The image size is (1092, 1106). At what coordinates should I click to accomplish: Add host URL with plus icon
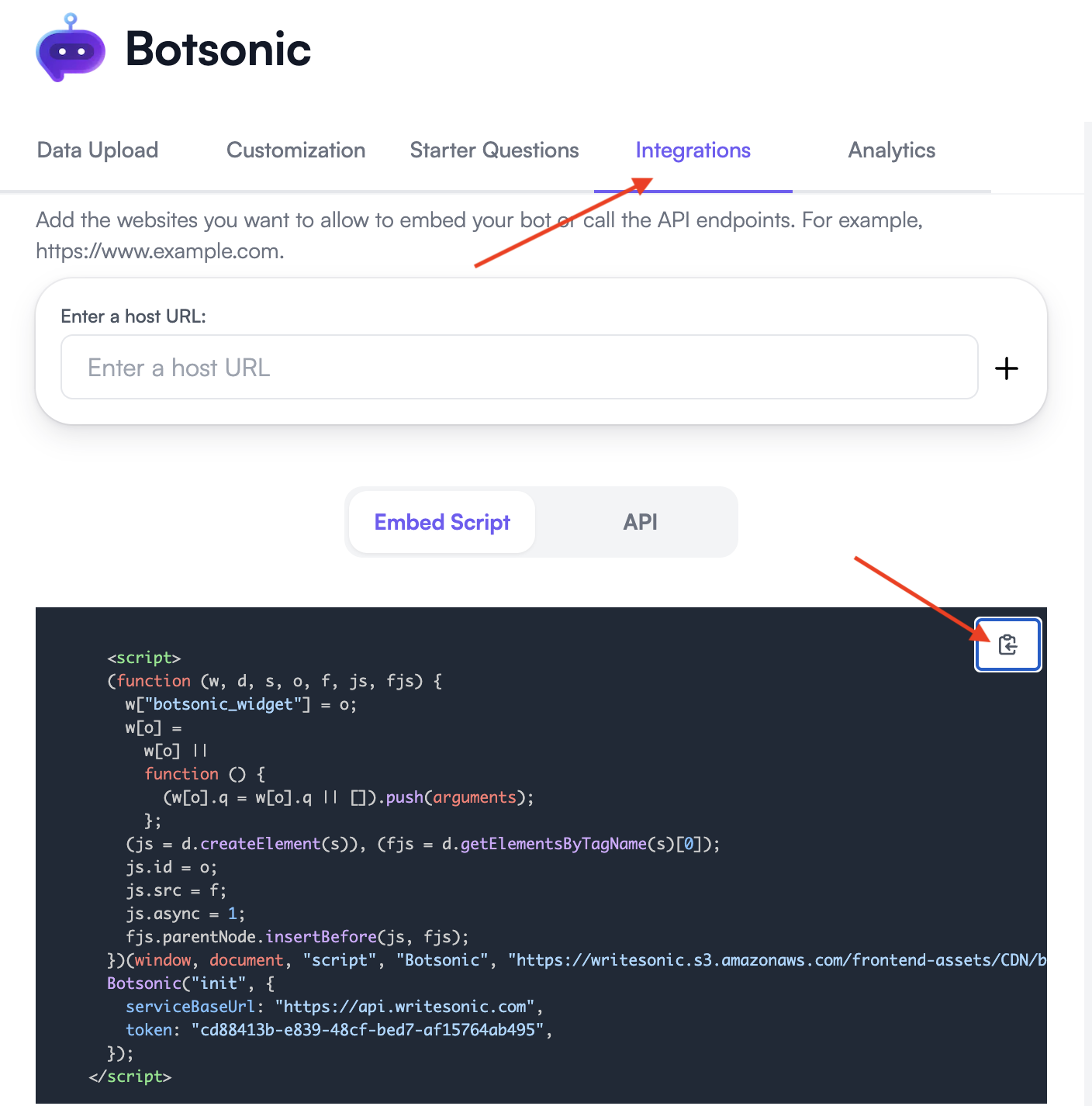pyautogui.click(x=1007, y=368)
